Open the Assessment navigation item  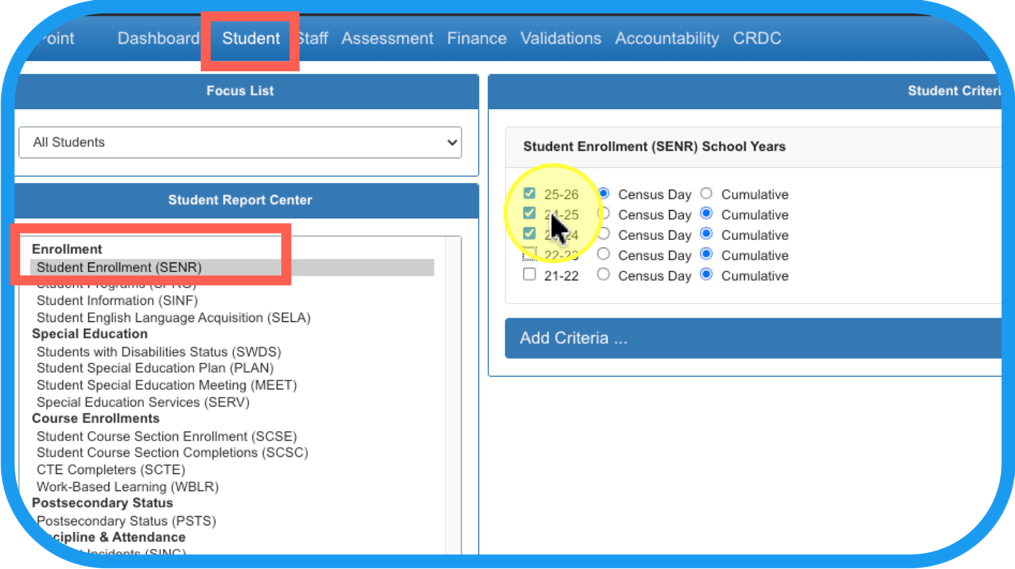point(387,39)
